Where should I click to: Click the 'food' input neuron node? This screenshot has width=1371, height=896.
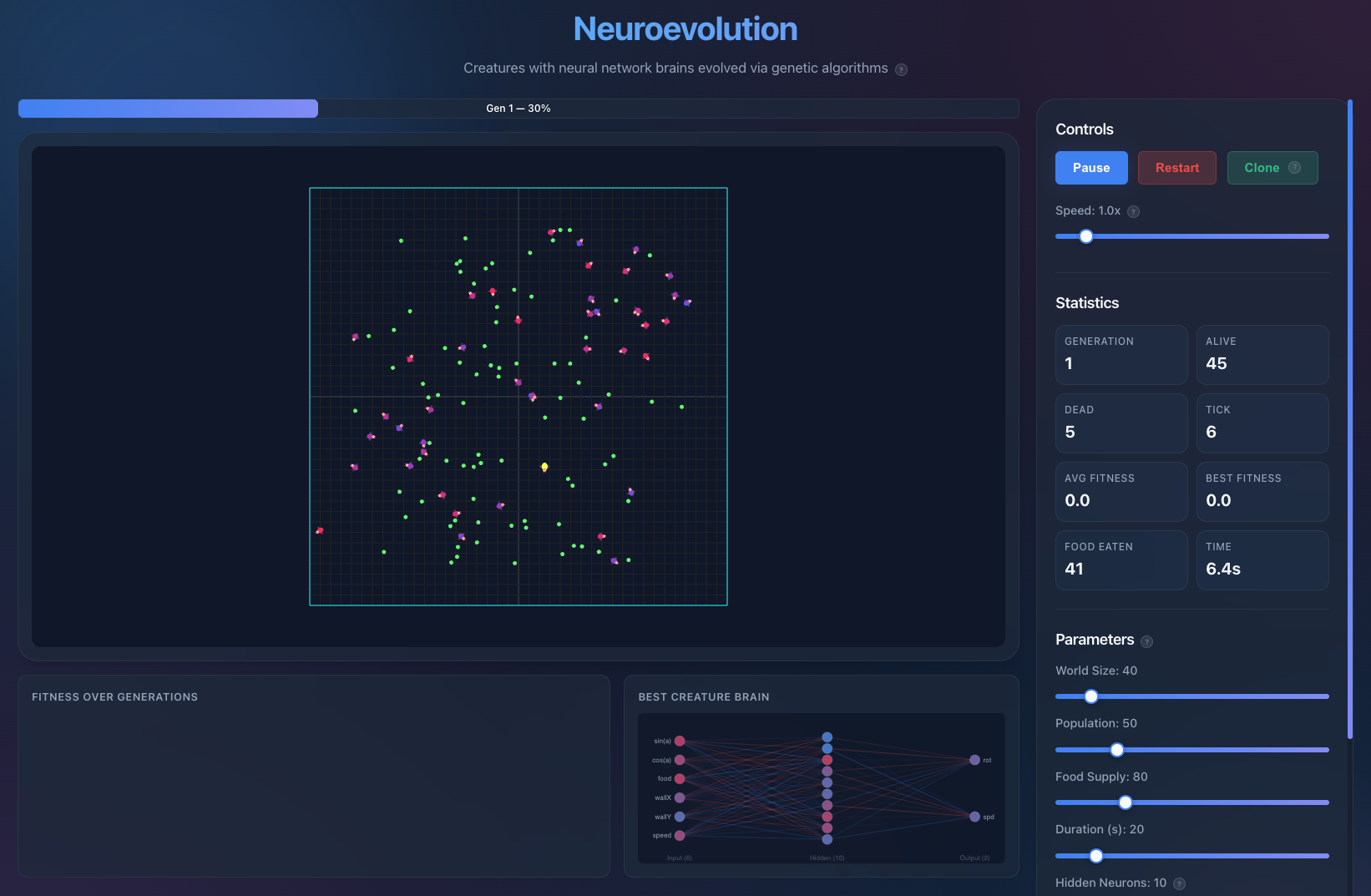[x=680, y=778]
